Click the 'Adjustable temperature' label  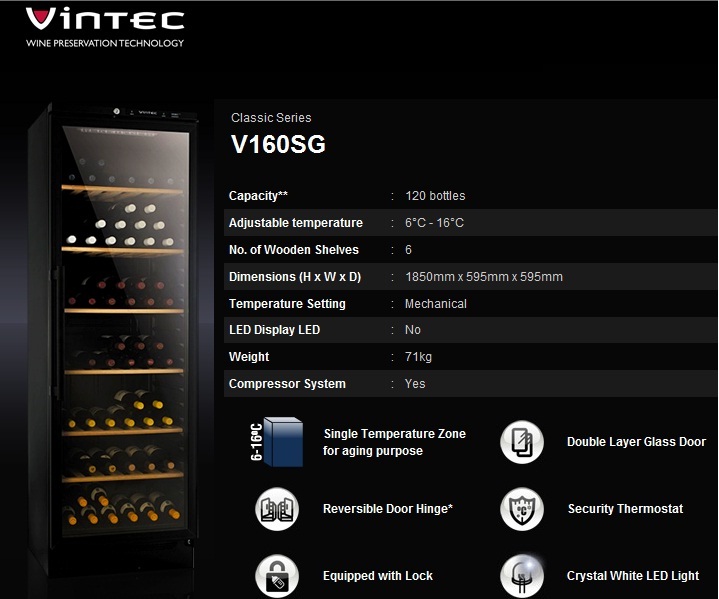(296, 223)
